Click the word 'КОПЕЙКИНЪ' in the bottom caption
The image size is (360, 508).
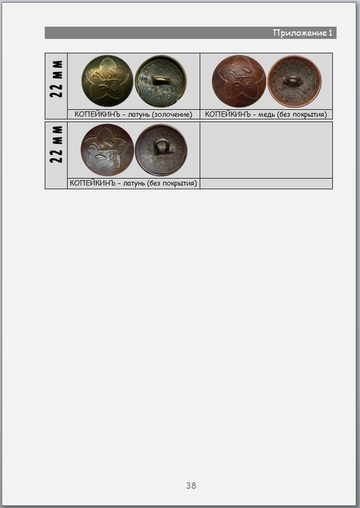[x=92, y=183]
